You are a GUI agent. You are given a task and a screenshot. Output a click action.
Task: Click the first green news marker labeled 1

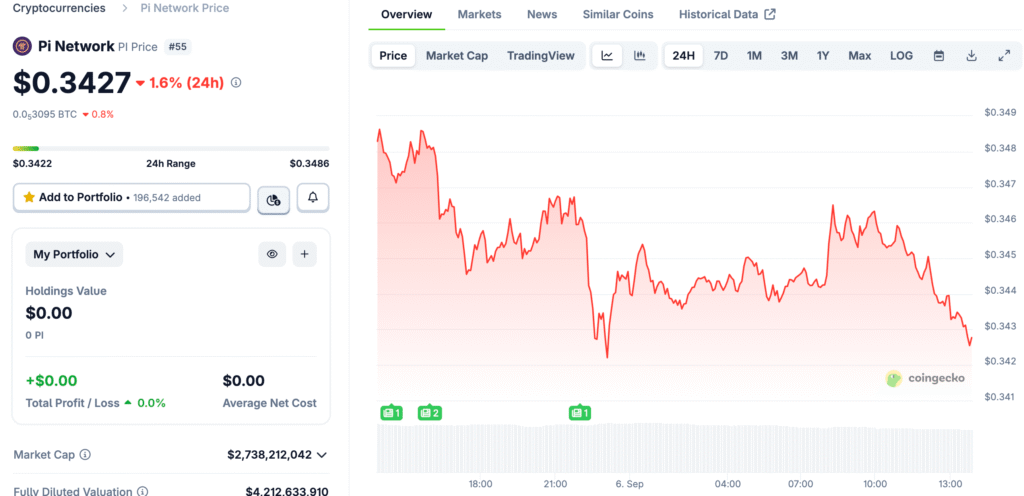click(x=391, y=412)
